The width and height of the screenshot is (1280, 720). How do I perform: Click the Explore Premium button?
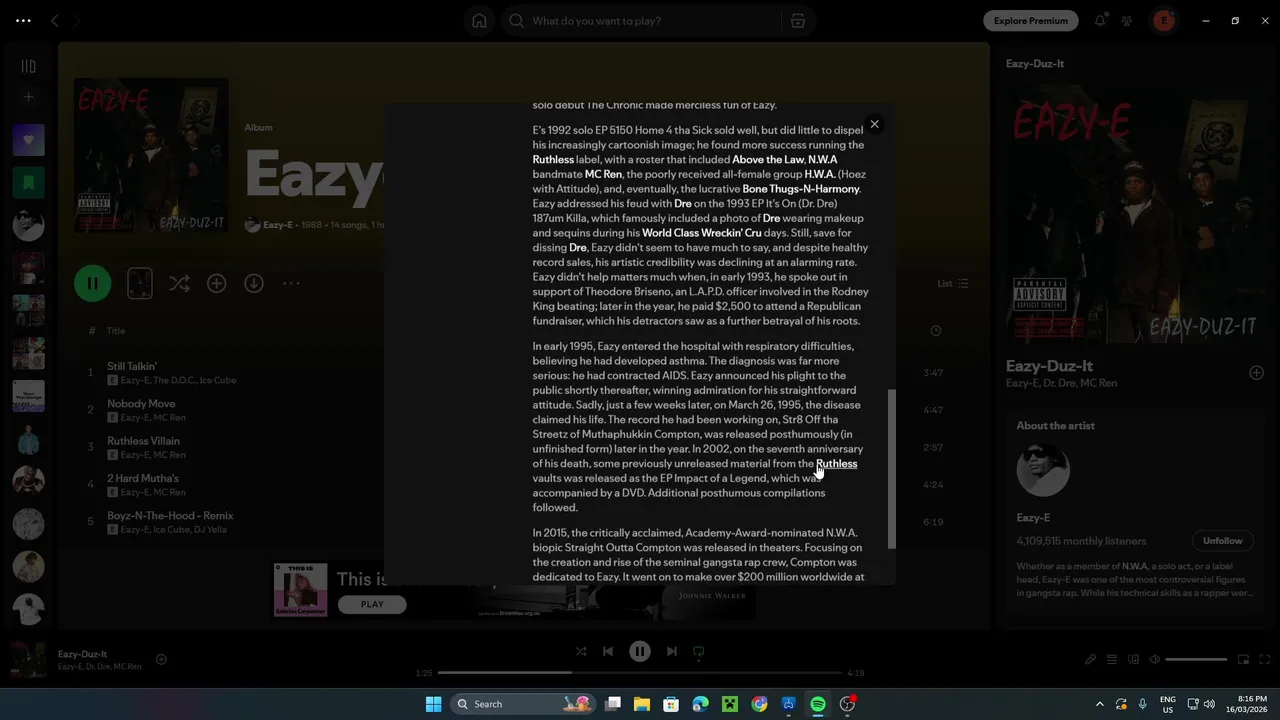[x=1030, y=20]
